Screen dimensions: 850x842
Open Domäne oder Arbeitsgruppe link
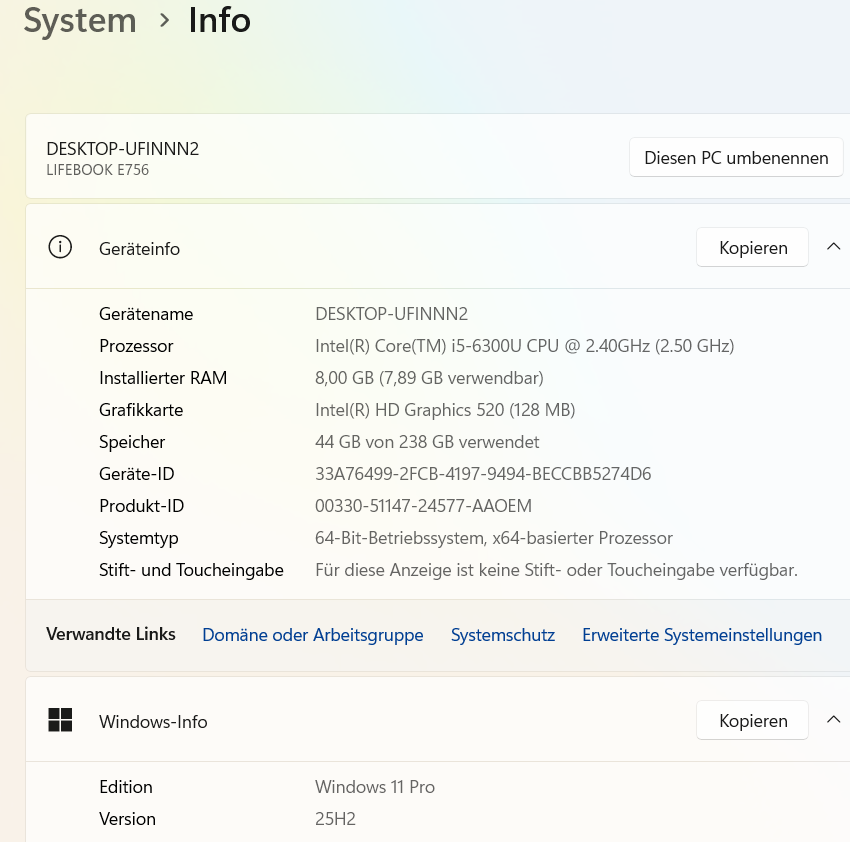tap(313, 635)
